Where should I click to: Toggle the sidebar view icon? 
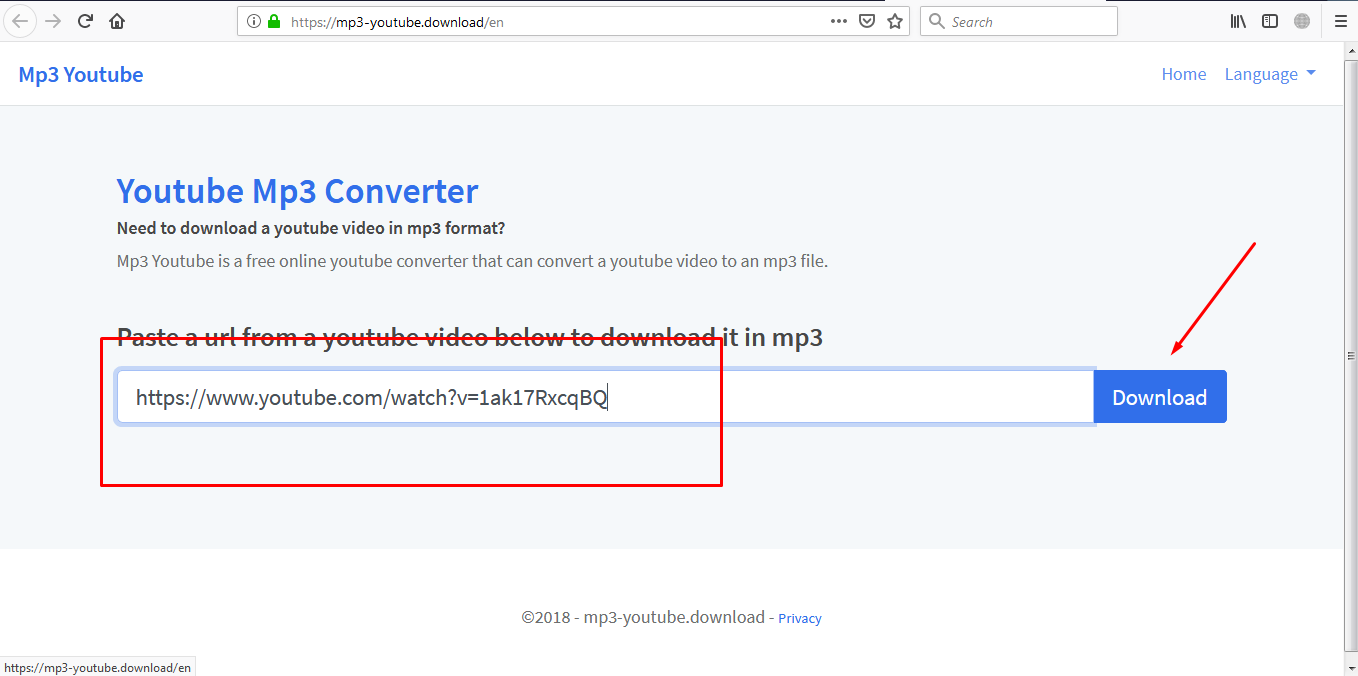point(1270,21)
